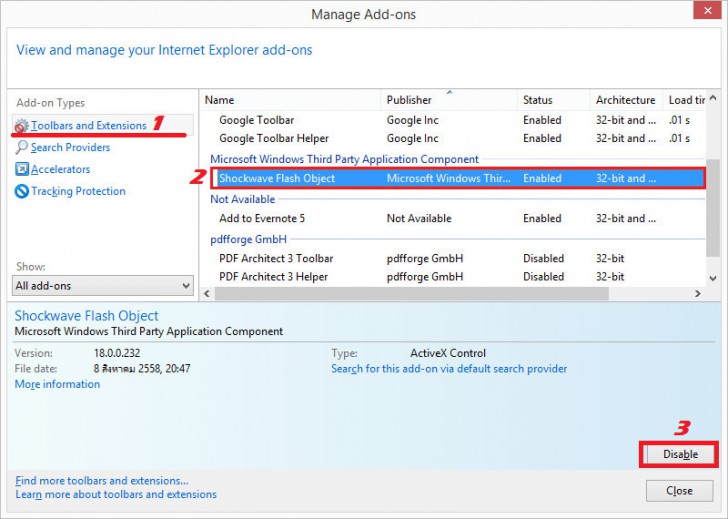The image size is (728, 519).
Task: Click the Architecture column header
Action: tap(626, 100)
